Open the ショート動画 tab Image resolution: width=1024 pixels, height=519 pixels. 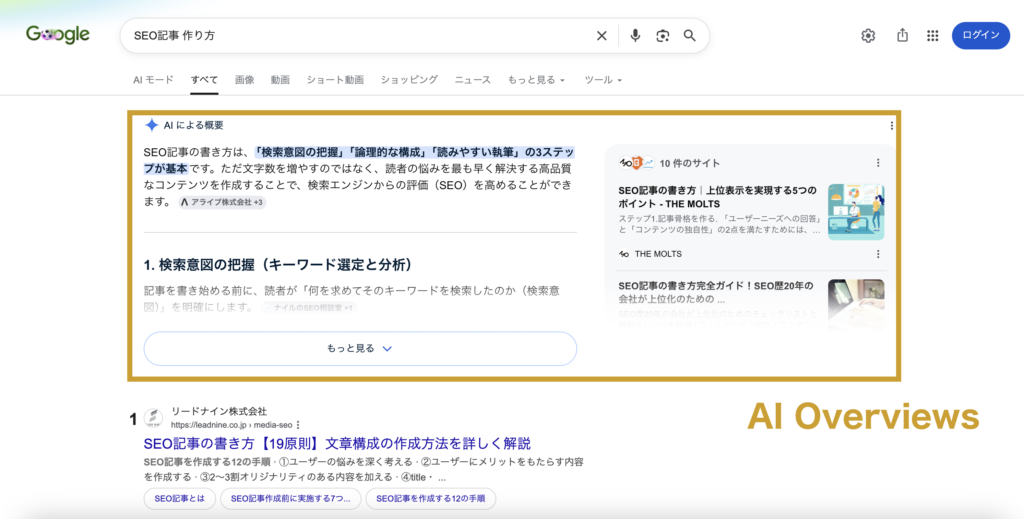tap(335, 80)
